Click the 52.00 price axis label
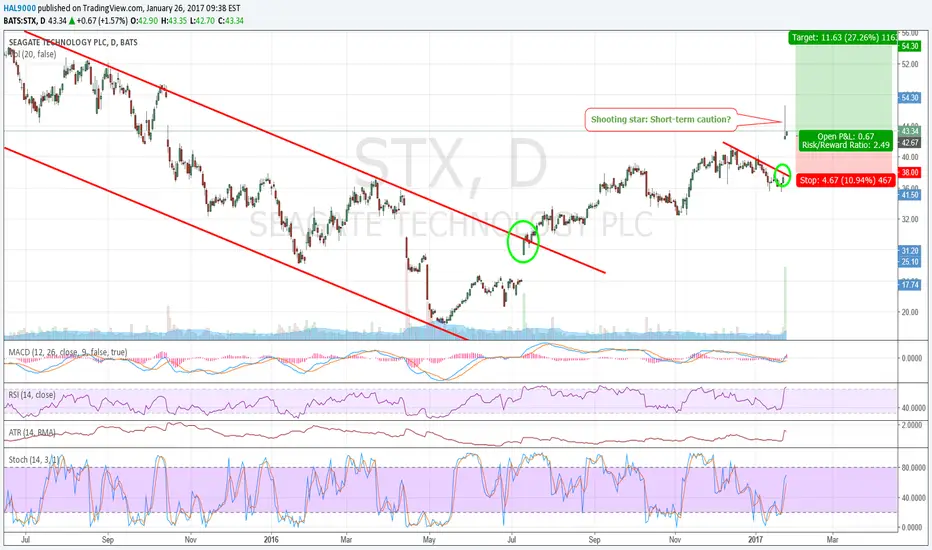Image resolution: width=932 pixels, height=550 pixels. click(910, 64)
